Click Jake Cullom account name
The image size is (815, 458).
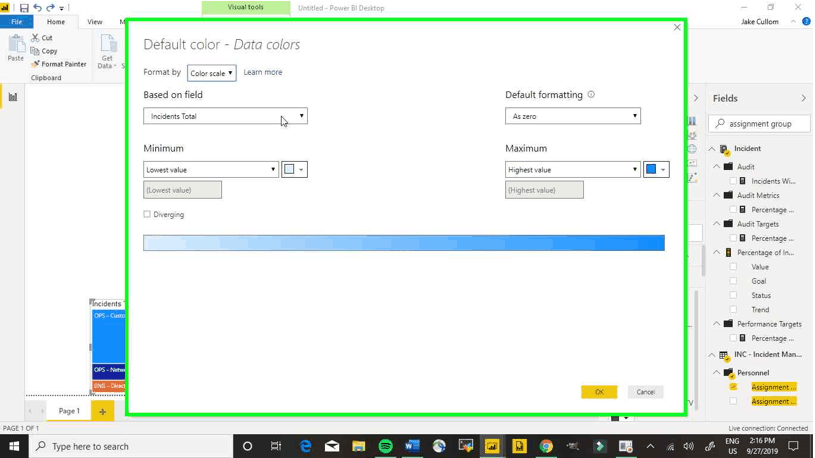tap(760, 22)
